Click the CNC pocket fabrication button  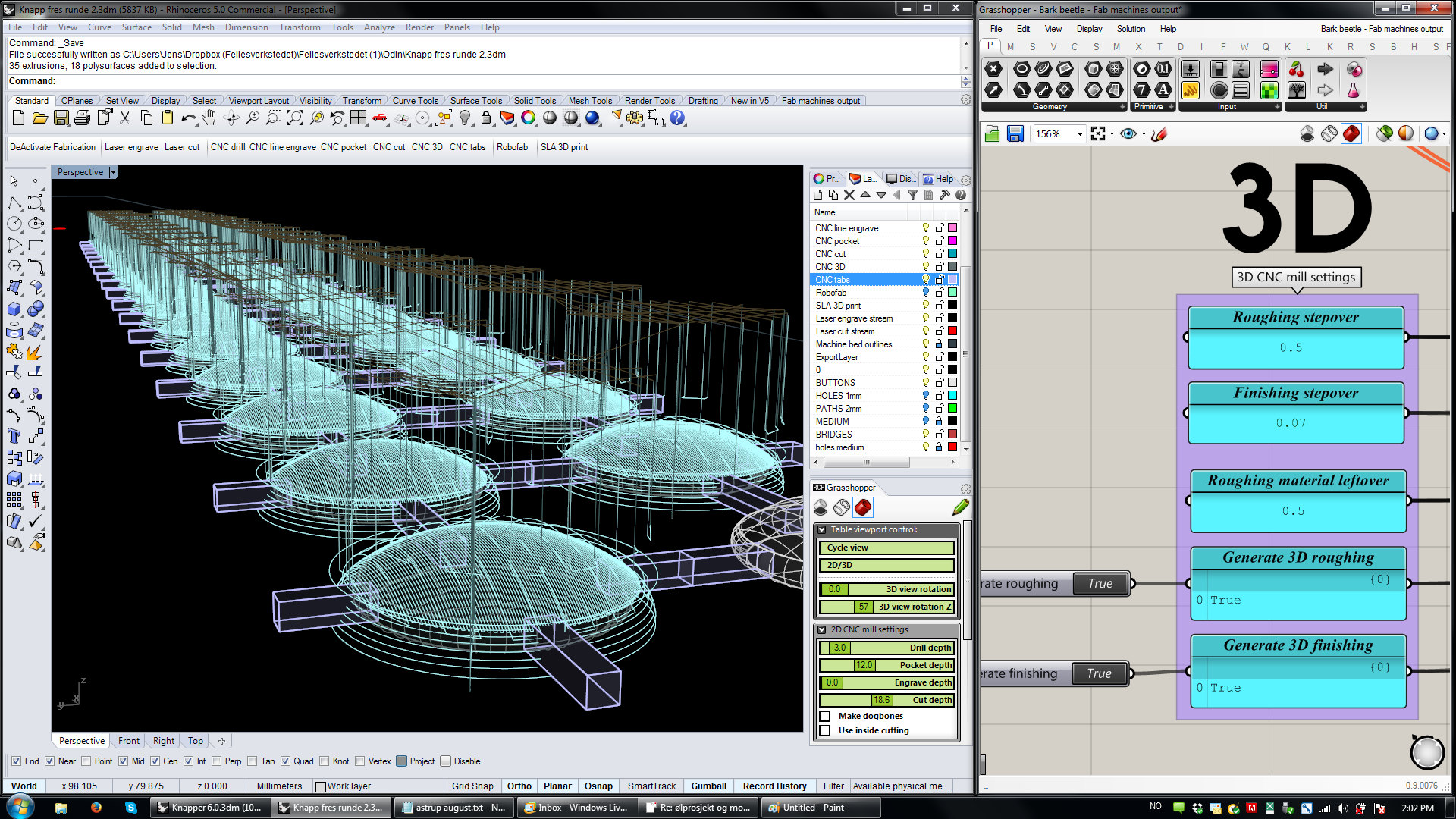point(343,147)
